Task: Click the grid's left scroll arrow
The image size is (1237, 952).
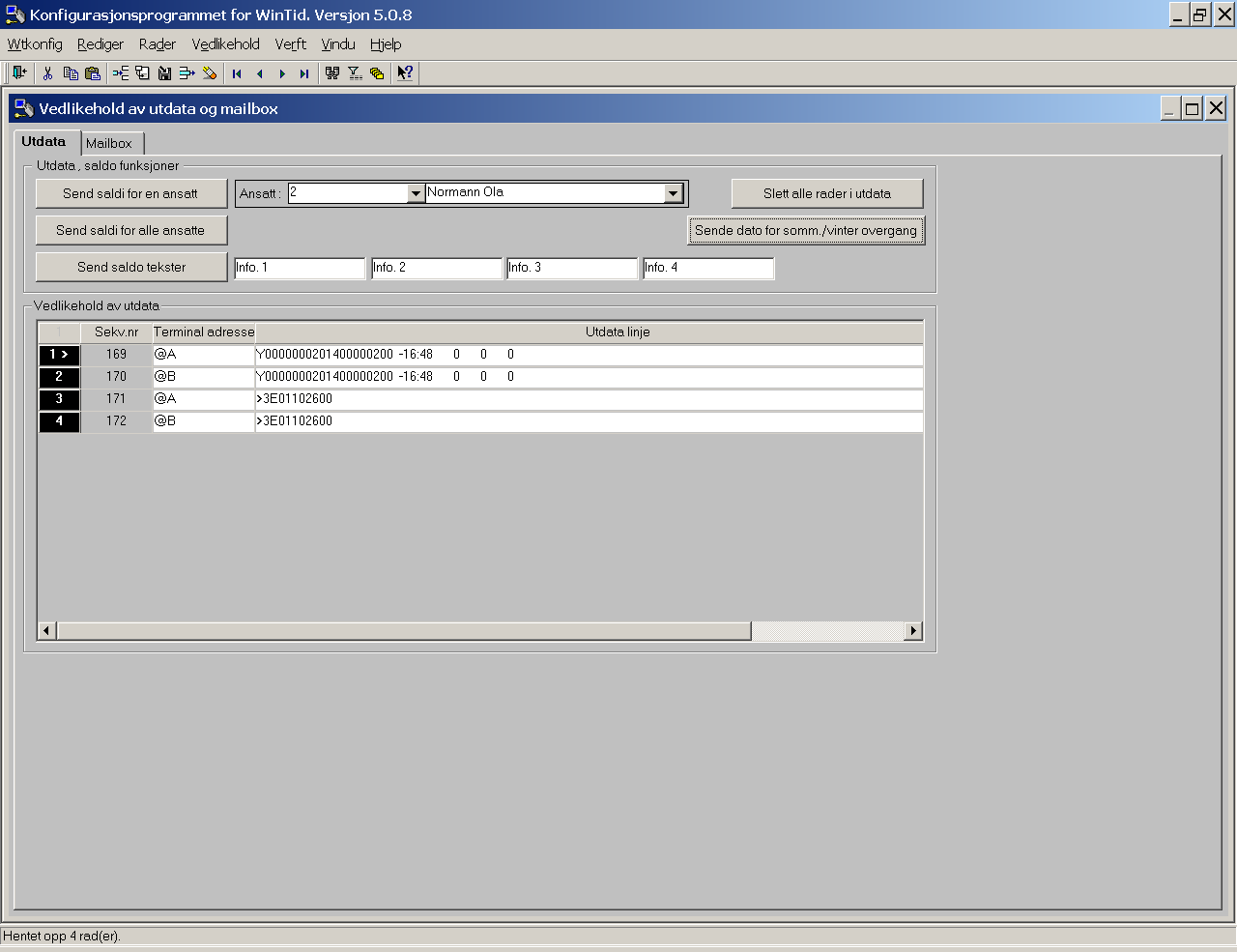Action: 47,631
